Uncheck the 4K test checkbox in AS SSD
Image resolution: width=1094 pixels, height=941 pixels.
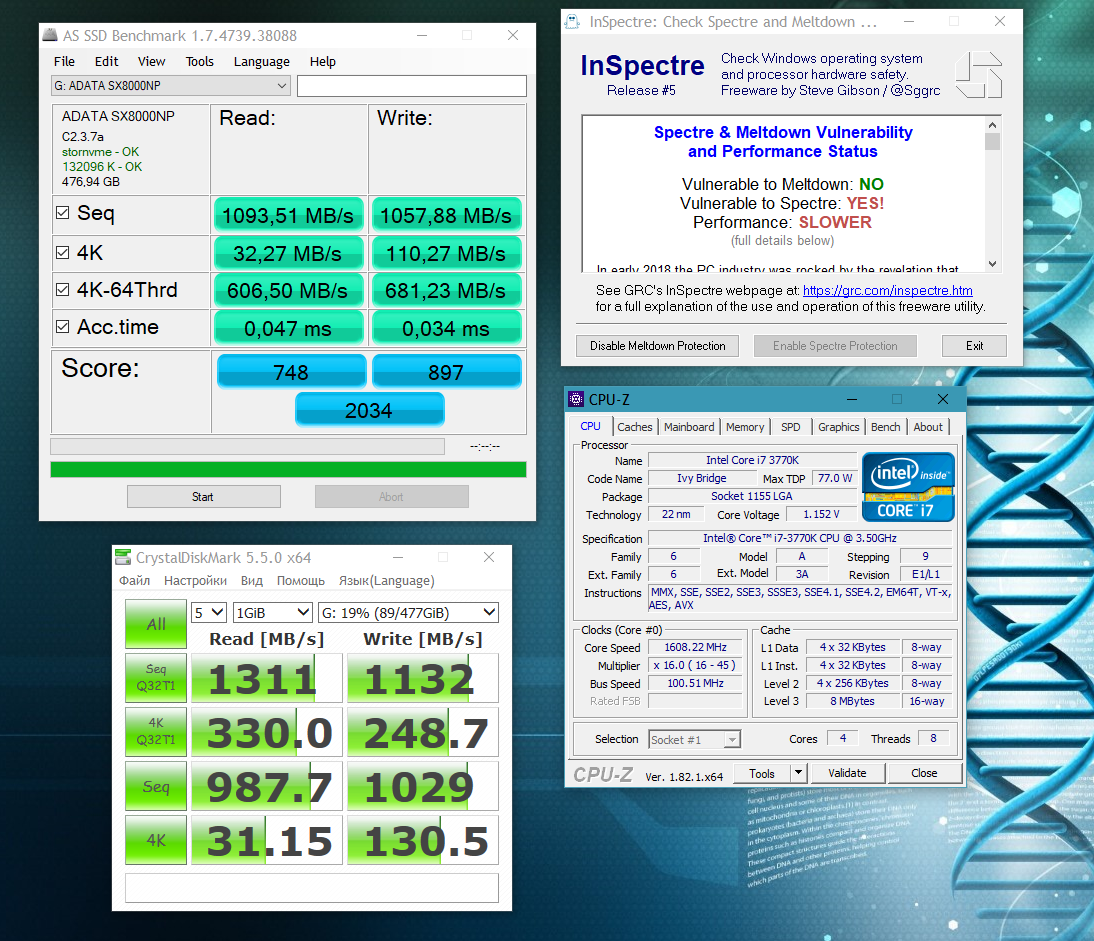63,253
